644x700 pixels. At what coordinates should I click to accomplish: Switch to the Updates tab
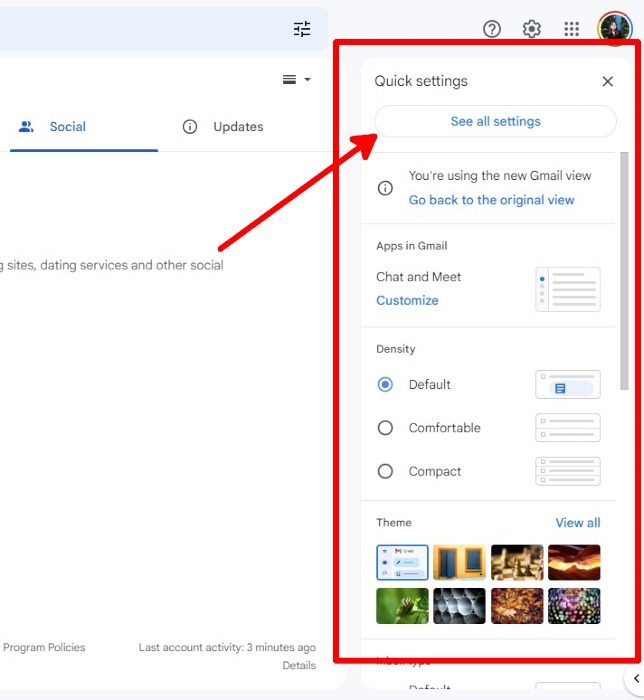coord(238,127)
